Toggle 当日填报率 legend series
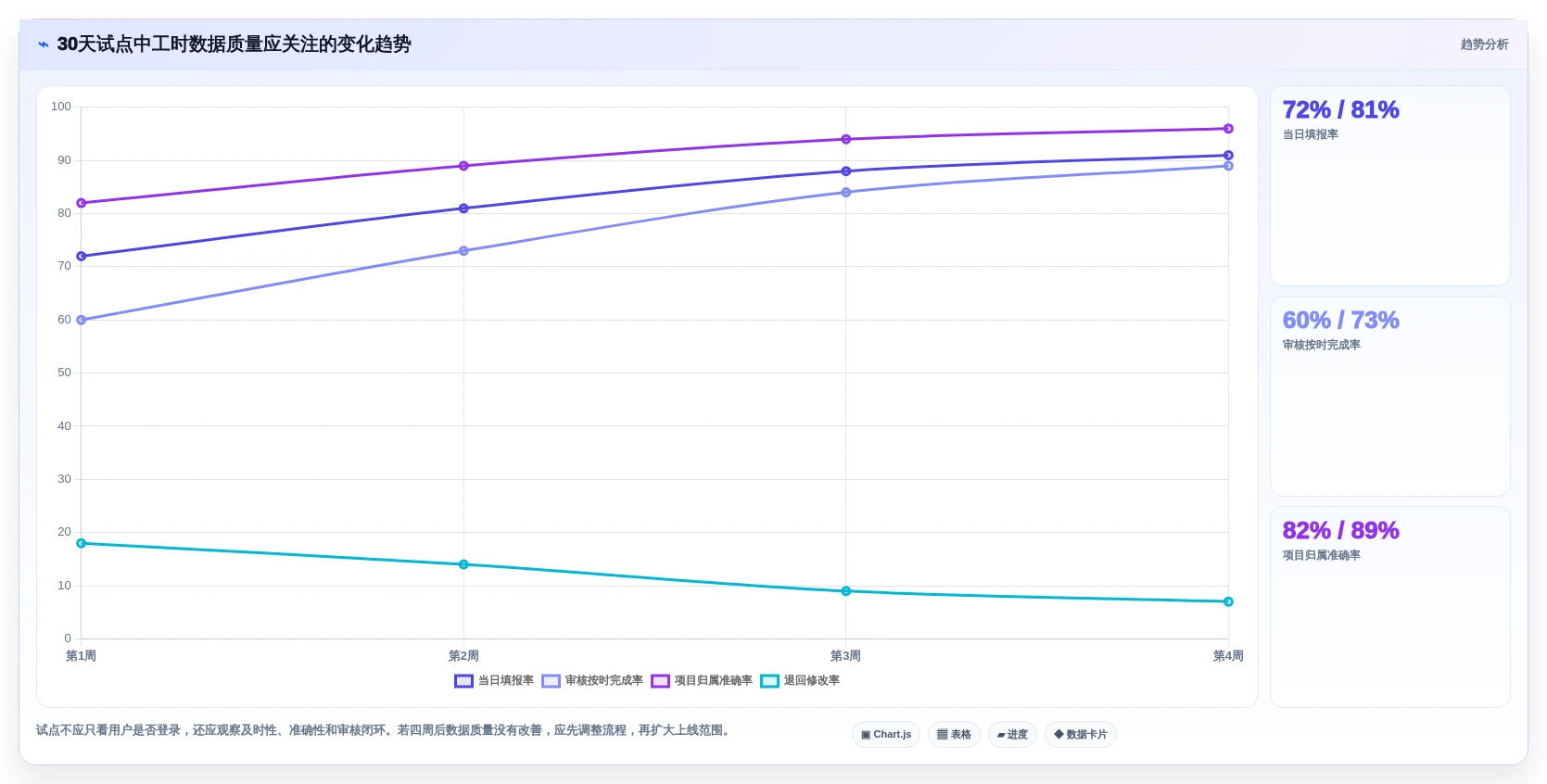Screen dimensions: 1547x784 pyautogui.click(x=494, y=680)
